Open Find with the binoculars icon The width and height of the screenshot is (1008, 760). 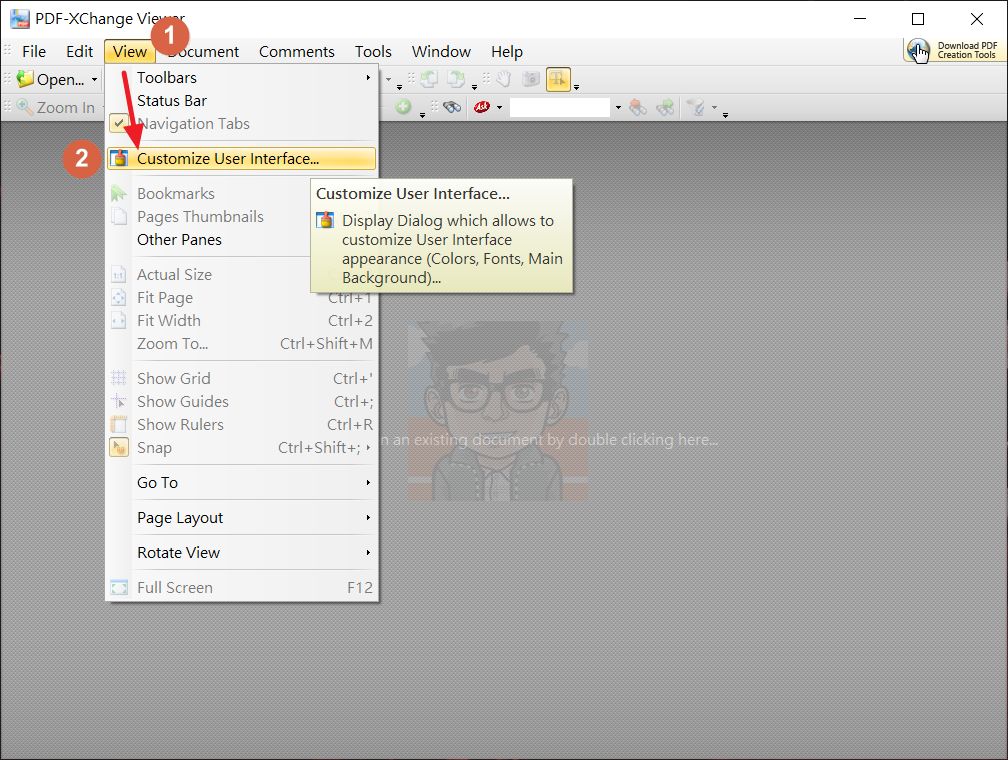click(x=452, y=107)
